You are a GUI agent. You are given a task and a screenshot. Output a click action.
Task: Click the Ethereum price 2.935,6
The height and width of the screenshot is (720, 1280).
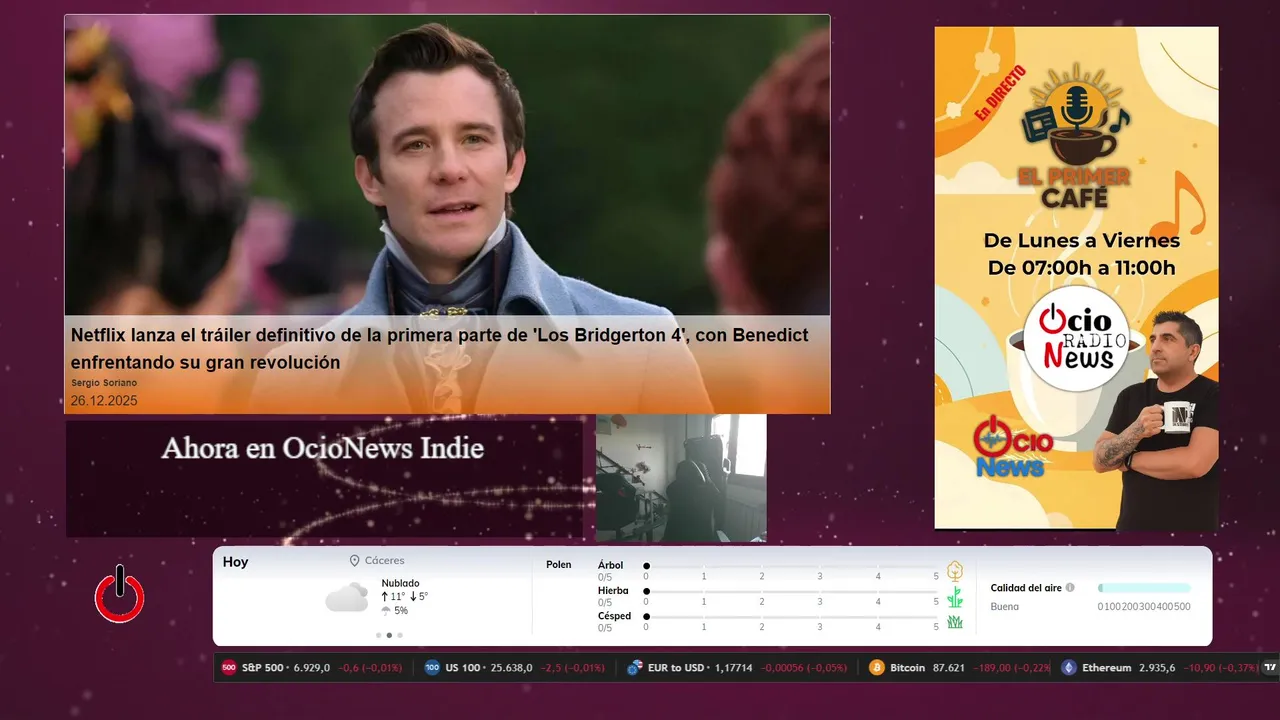[1159, 668]
